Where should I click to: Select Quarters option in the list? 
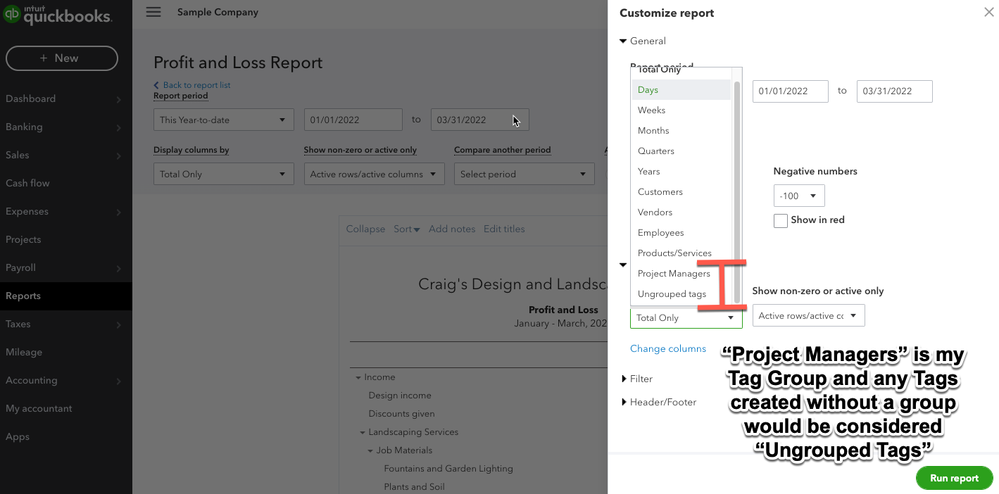656,151
